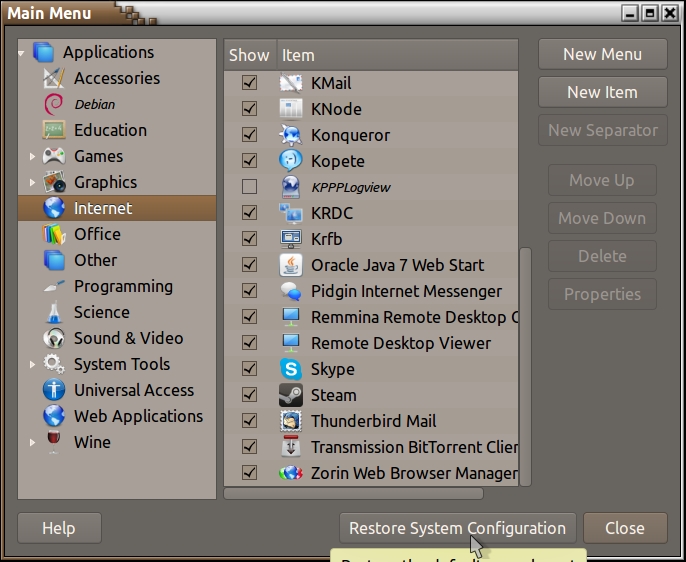The width and height of the screenshot is (686, 562).
Task: Collapse the Applications tree root
Action: coord(22,52)
